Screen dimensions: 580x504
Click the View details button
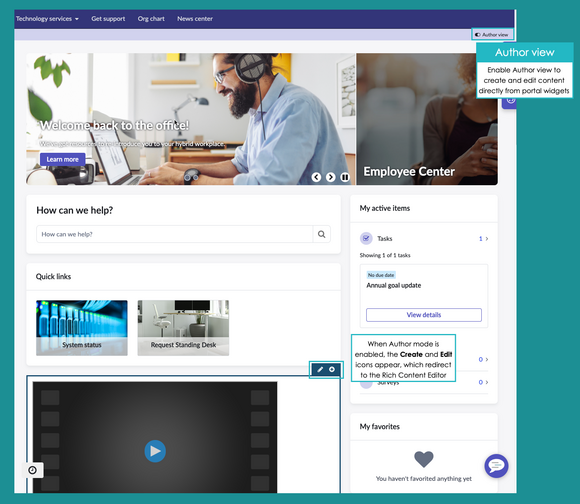(424, 315)
